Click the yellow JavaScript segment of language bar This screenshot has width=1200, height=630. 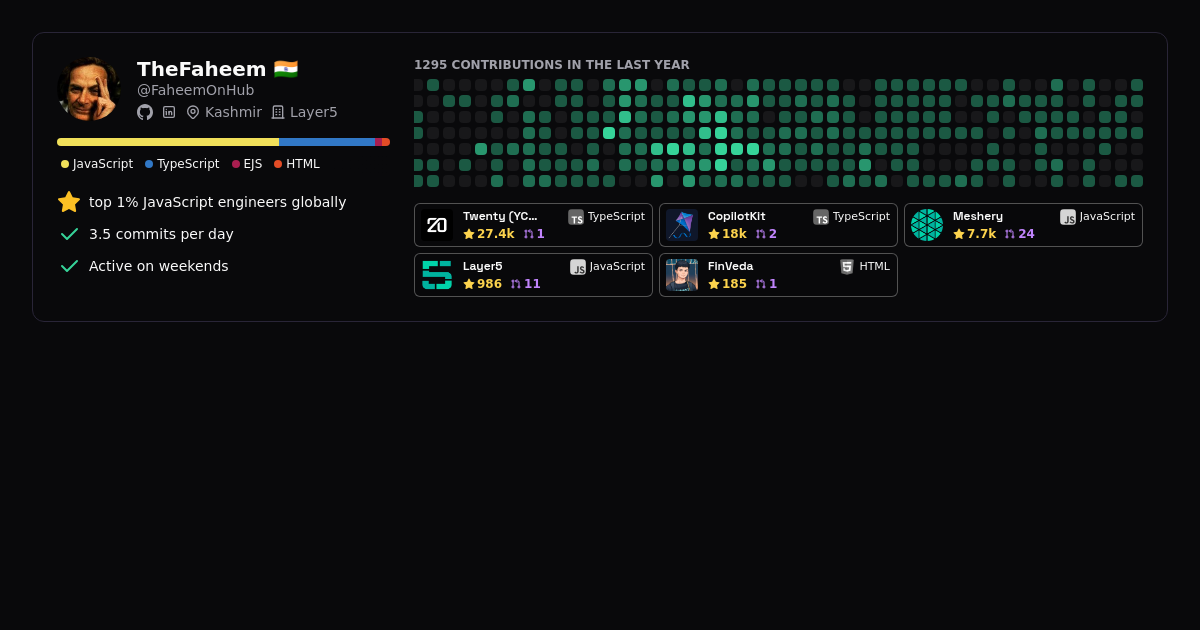click(x=168, y=142)
